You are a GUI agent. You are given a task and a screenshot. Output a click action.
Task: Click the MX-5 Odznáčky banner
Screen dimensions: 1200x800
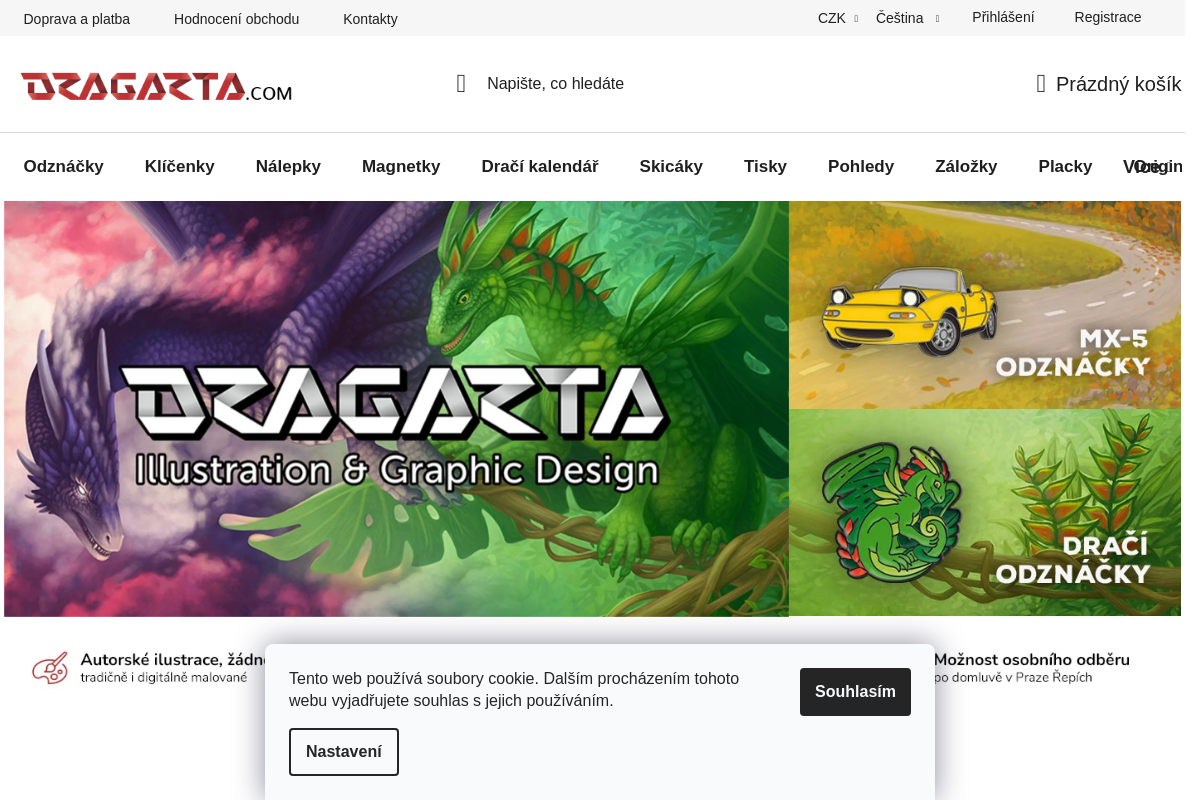985,305
